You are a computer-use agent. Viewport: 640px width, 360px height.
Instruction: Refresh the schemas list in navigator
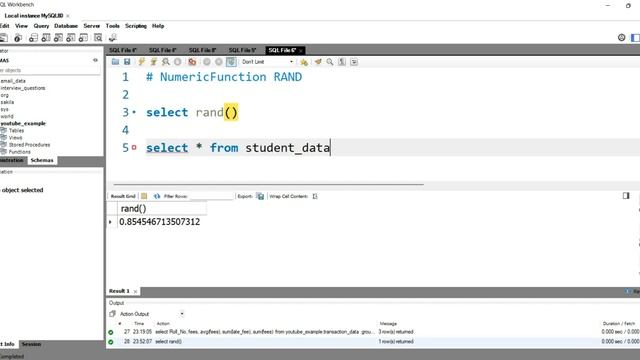[x=95, y=60]
